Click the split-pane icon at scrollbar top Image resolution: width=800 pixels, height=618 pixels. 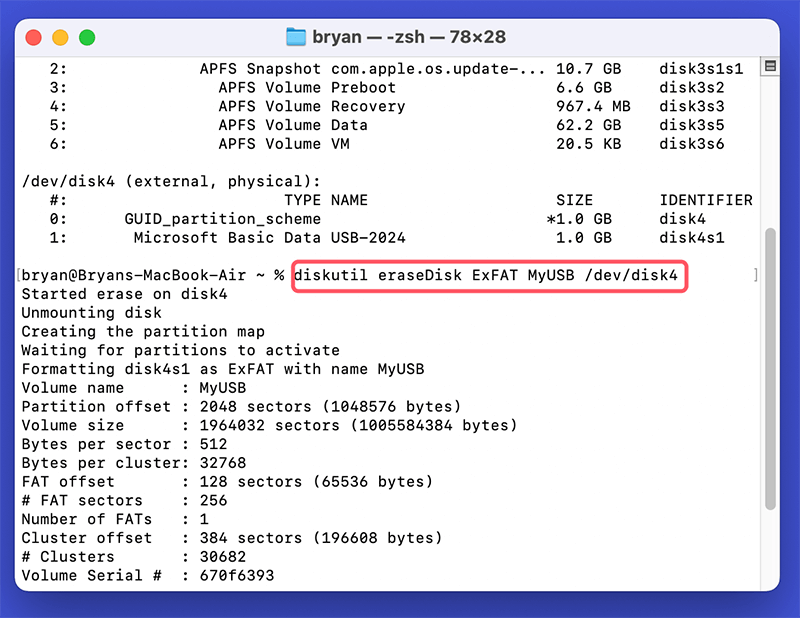[770, 65]
